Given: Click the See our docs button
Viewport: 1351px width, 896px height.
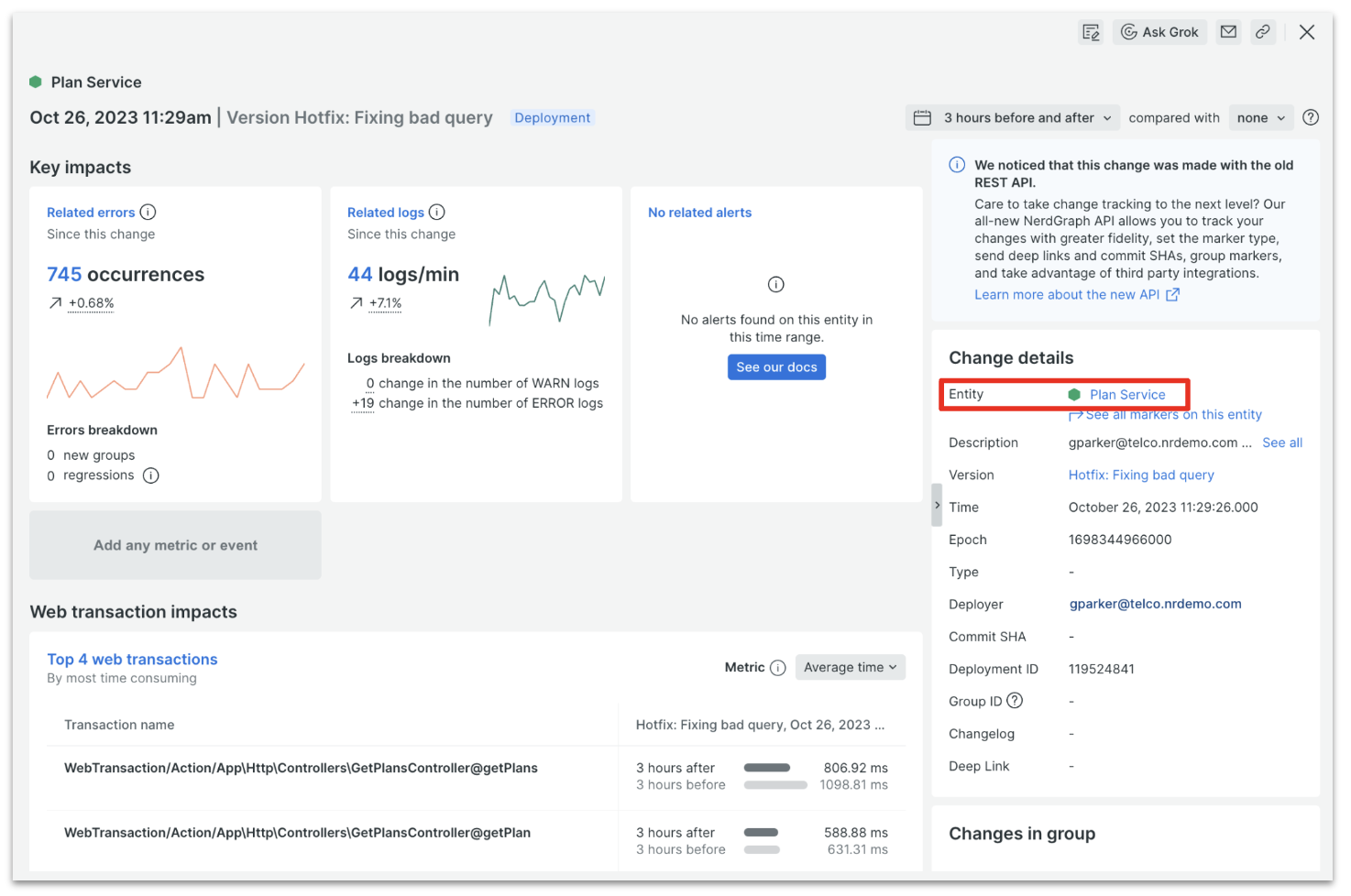Looking at the screenshot, I should (x=776, y=367).
